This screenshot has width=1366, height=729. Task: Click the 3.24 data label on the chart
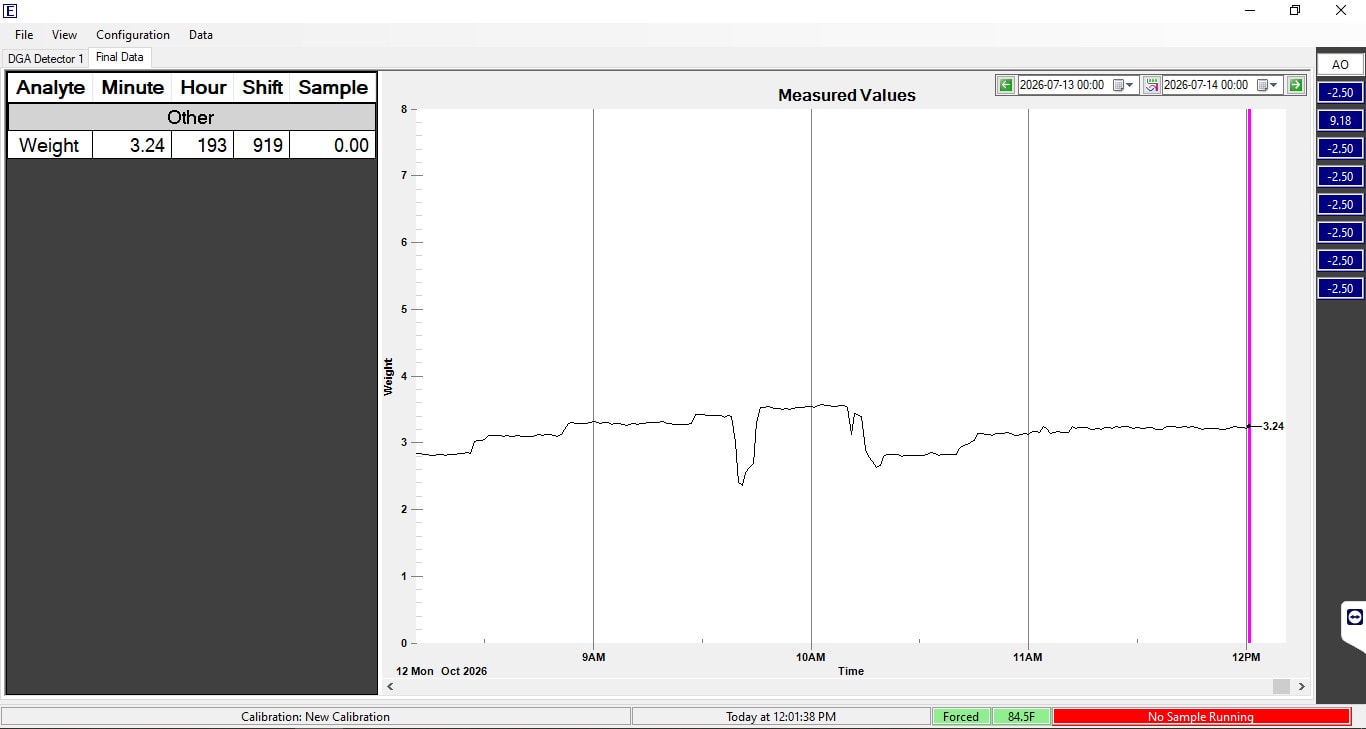coord(1273,426)
